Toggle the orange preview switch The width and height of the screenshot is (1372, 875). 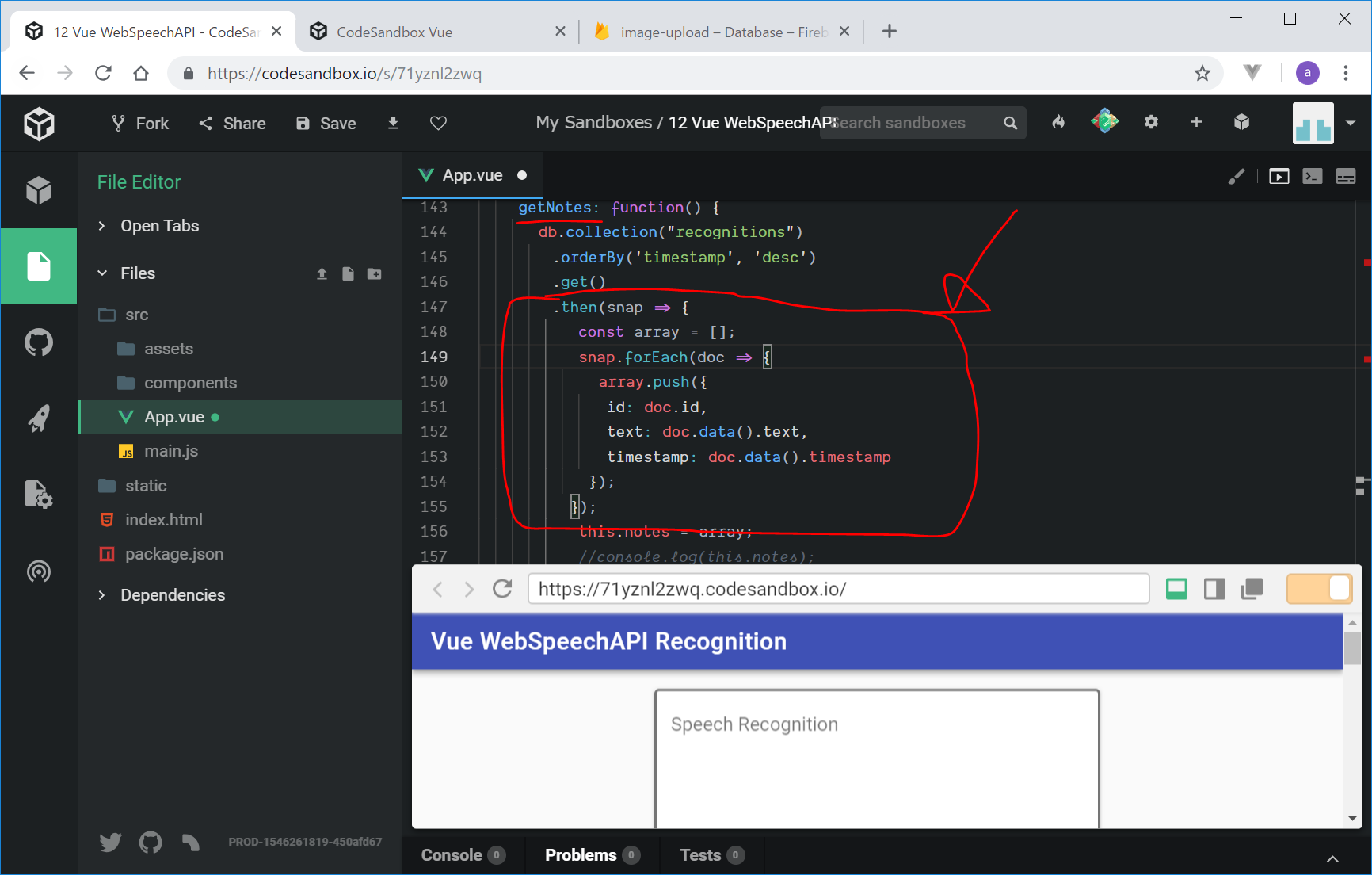(x=1319, y=589)
